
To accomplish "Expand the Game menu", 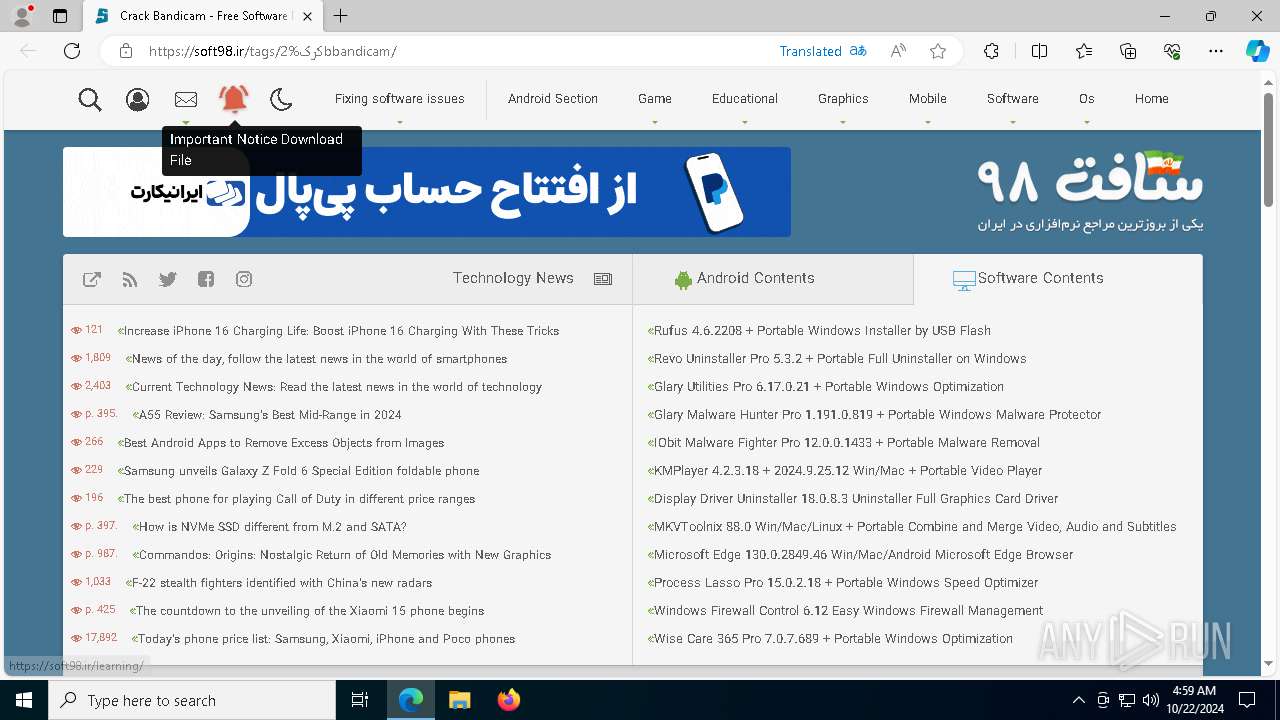I will click(x=655, y=99).
